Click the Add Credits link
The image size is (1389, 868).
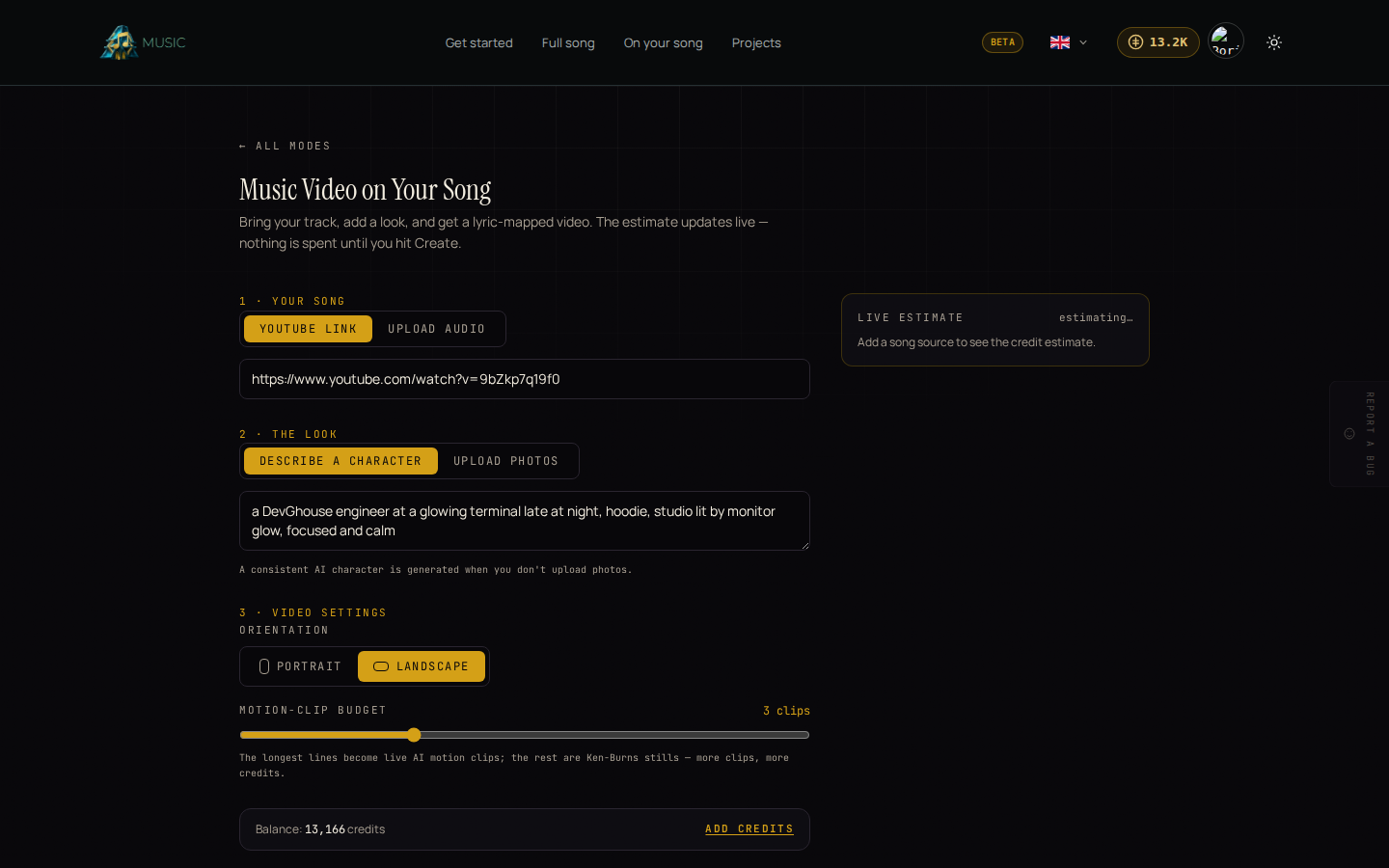tap(749, 829)
